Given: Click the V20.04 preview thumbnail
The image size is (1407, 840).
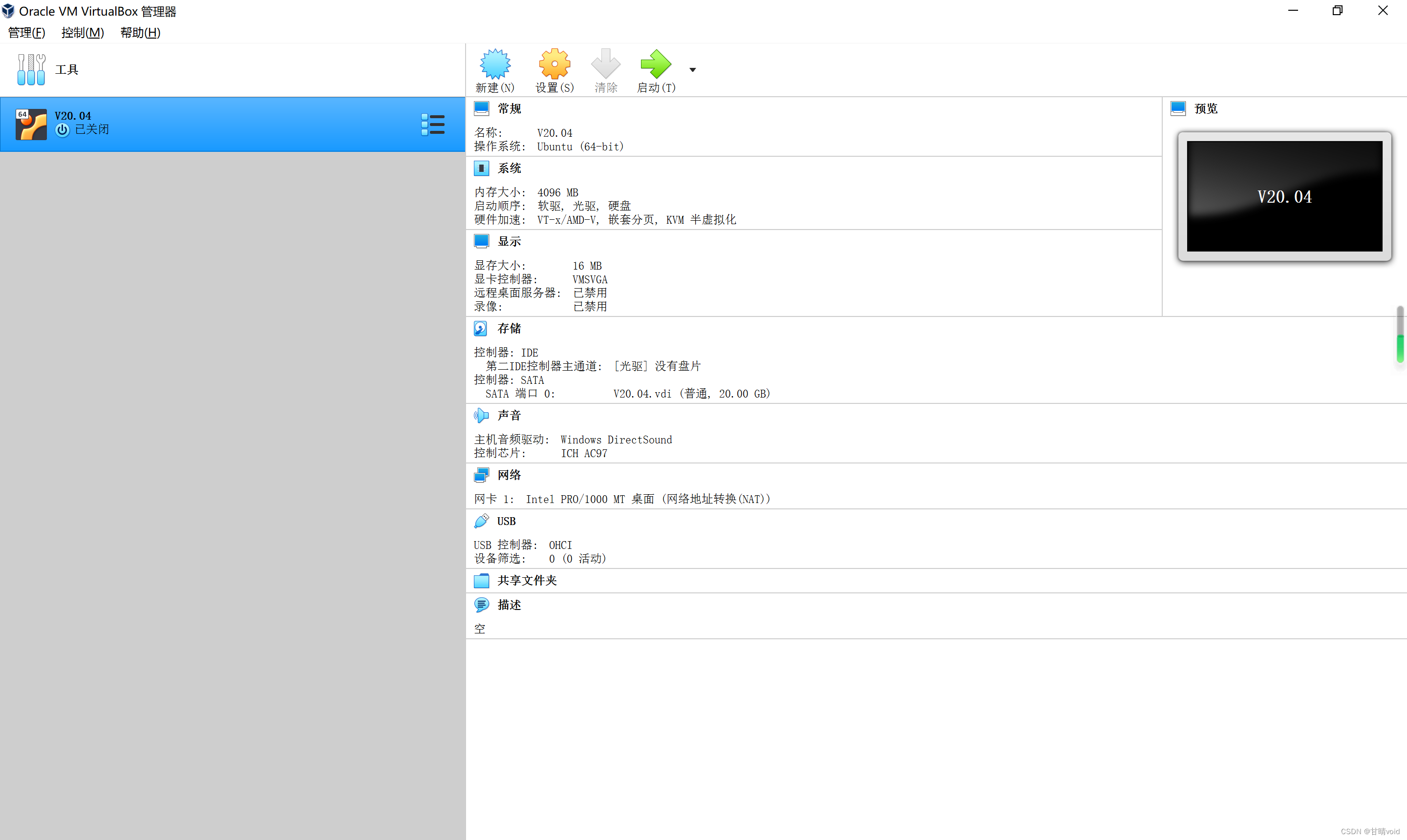Looking at the screenshot, I should [1285, 196].
